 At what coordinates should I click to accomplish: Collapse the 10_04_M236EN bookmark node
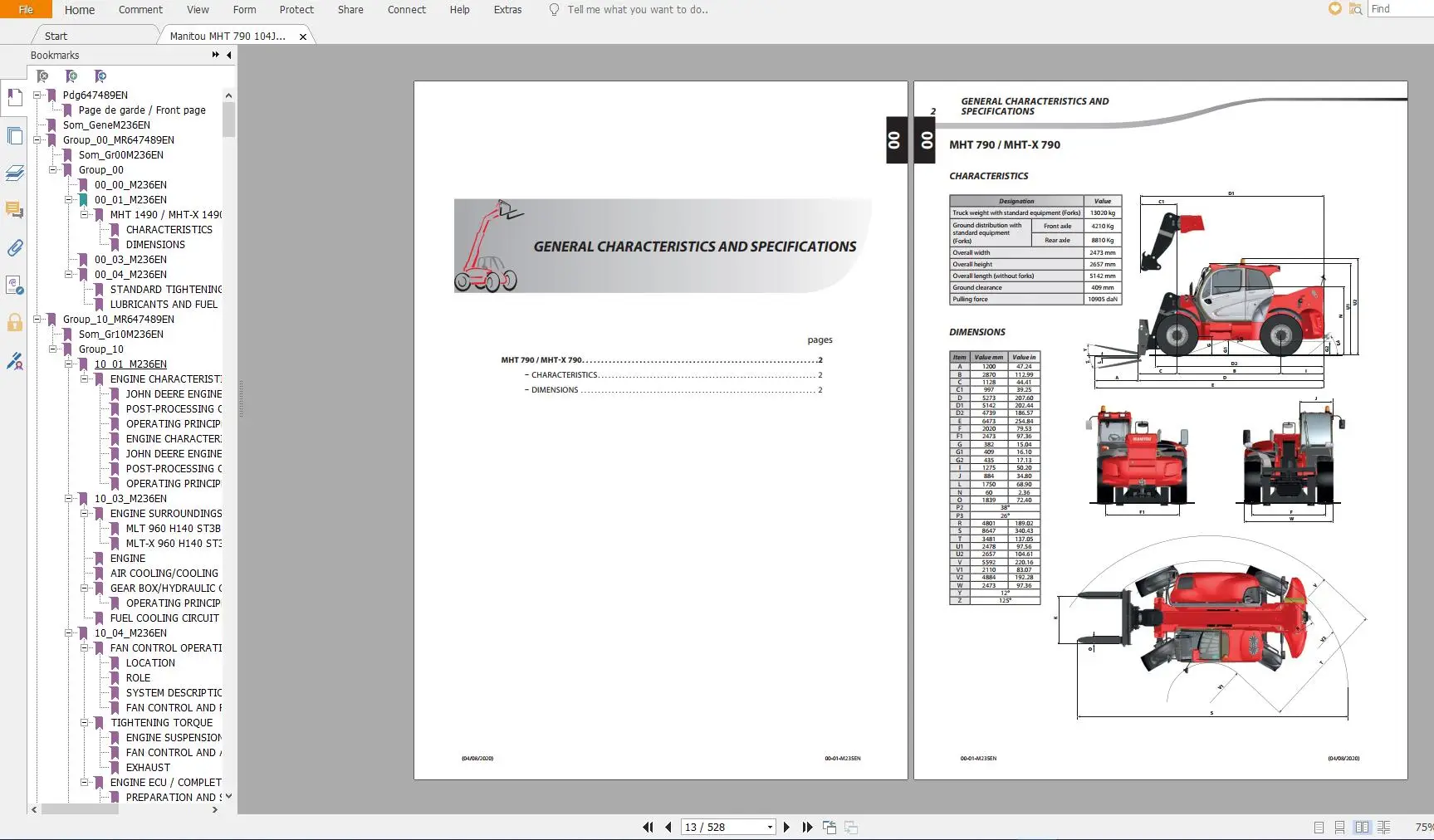pyautogui.click(x=69, y=633)
